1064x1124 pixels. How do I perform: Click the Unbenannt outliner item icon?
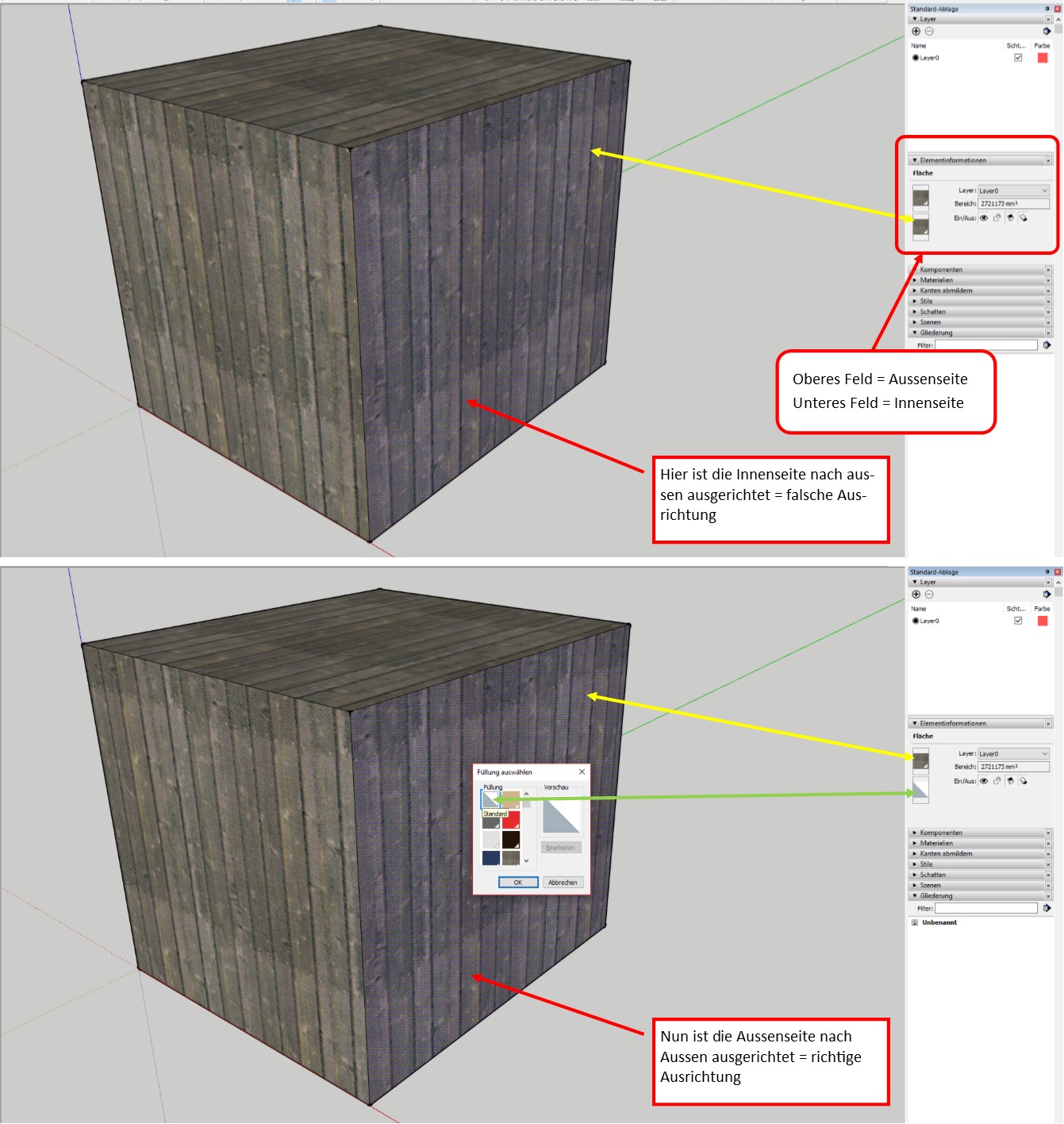915,922
